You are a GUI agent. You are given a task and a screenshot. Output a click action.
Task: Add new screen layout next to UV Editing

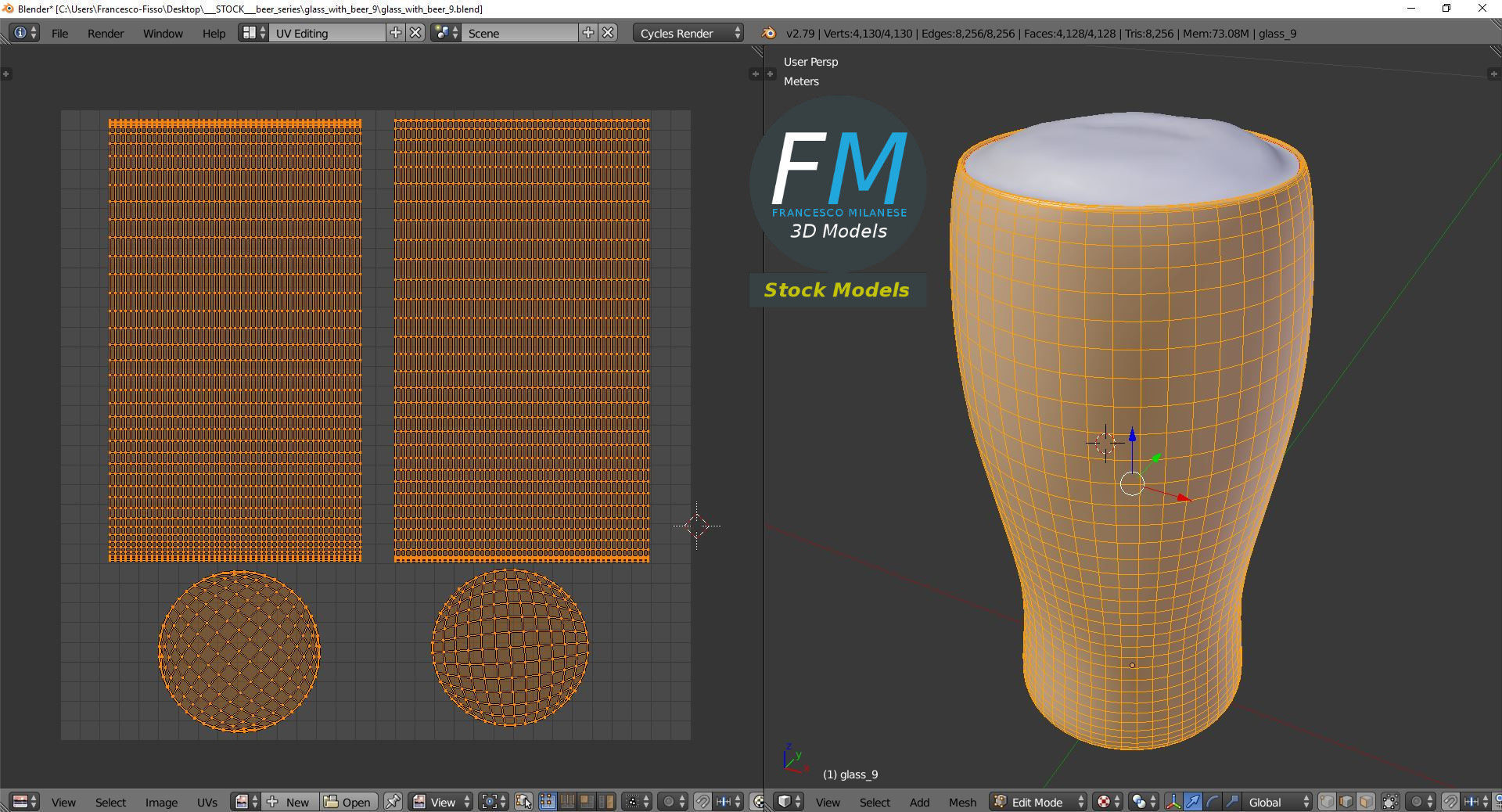point(396,33)
